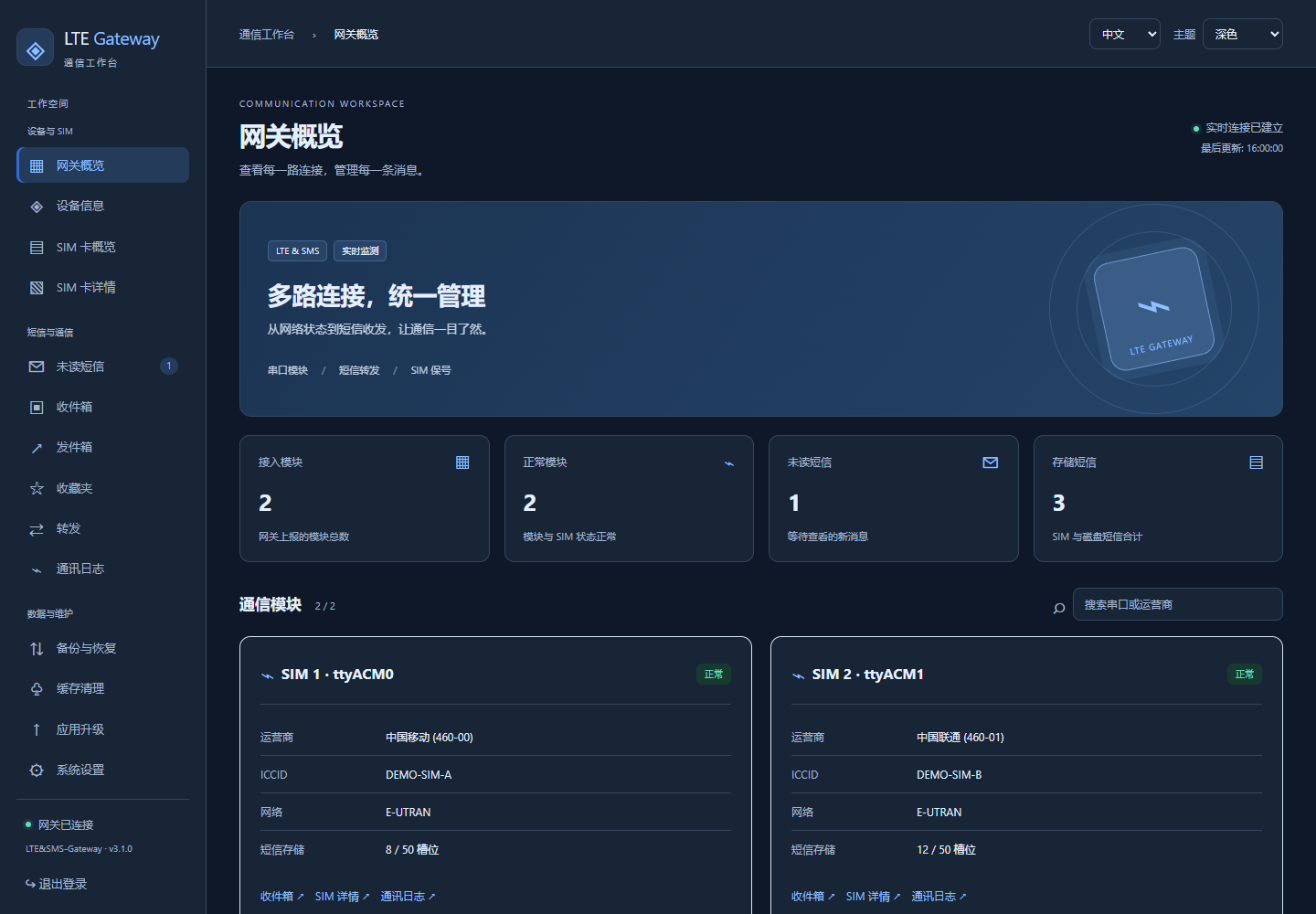Click the 收件箱 inbox icon
The height and width of the screenshot is (914, 1316).
(37, 408)
